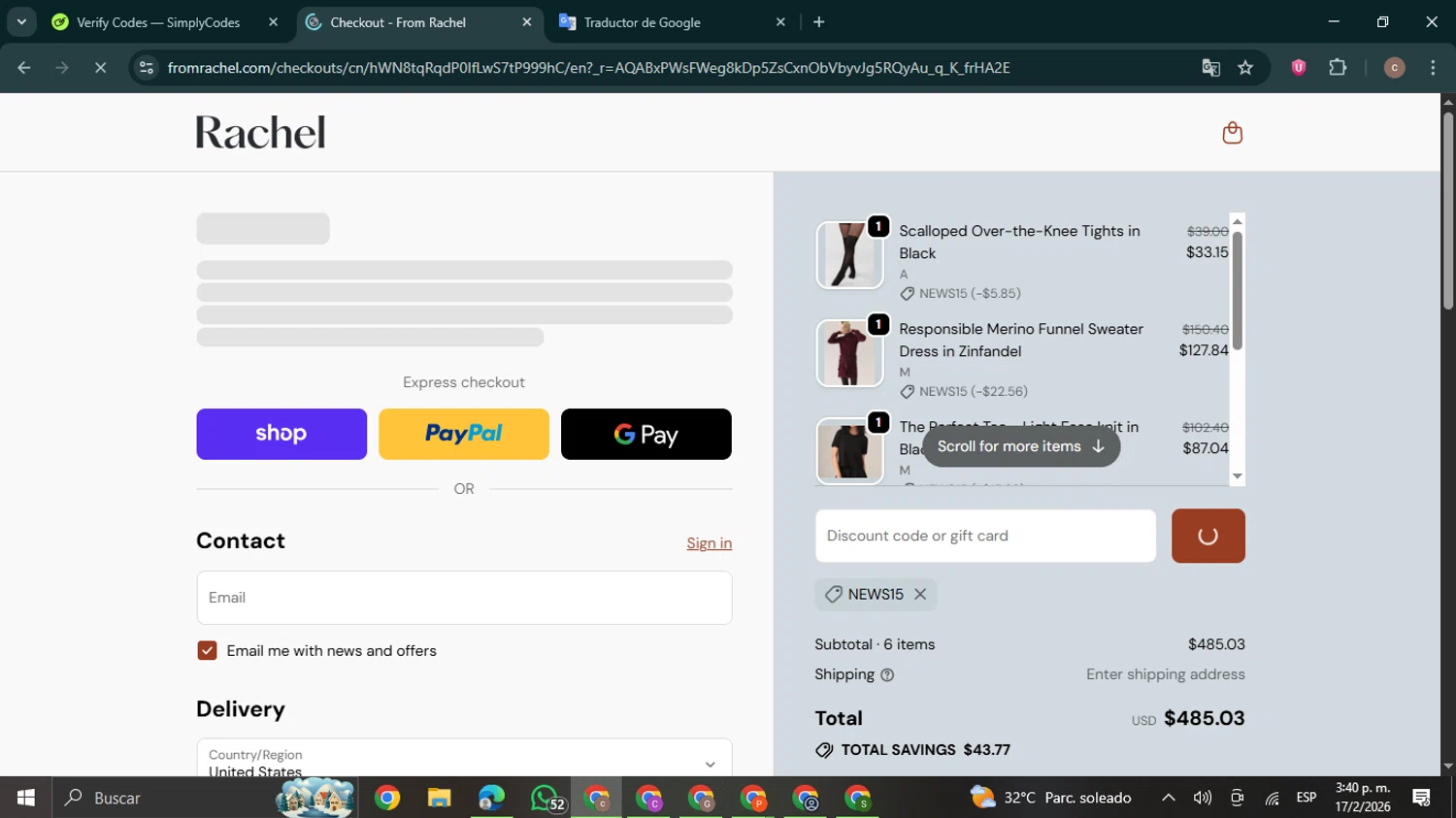This screenshot has height=818, width=1456.
Task: Focus the Discount code or gift card field
Action: coord(985,536)
